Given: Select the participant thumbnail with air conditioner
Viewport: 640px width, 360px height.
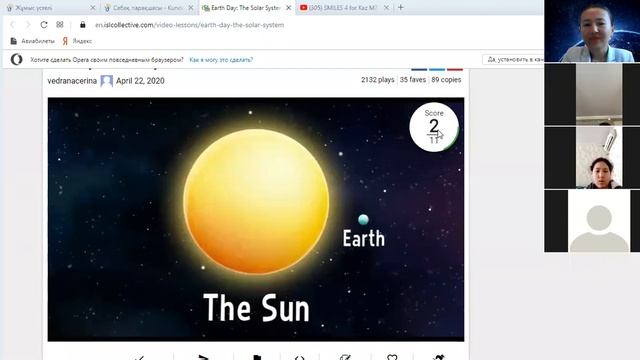Looking at the screenshot, I should (592, 158).
